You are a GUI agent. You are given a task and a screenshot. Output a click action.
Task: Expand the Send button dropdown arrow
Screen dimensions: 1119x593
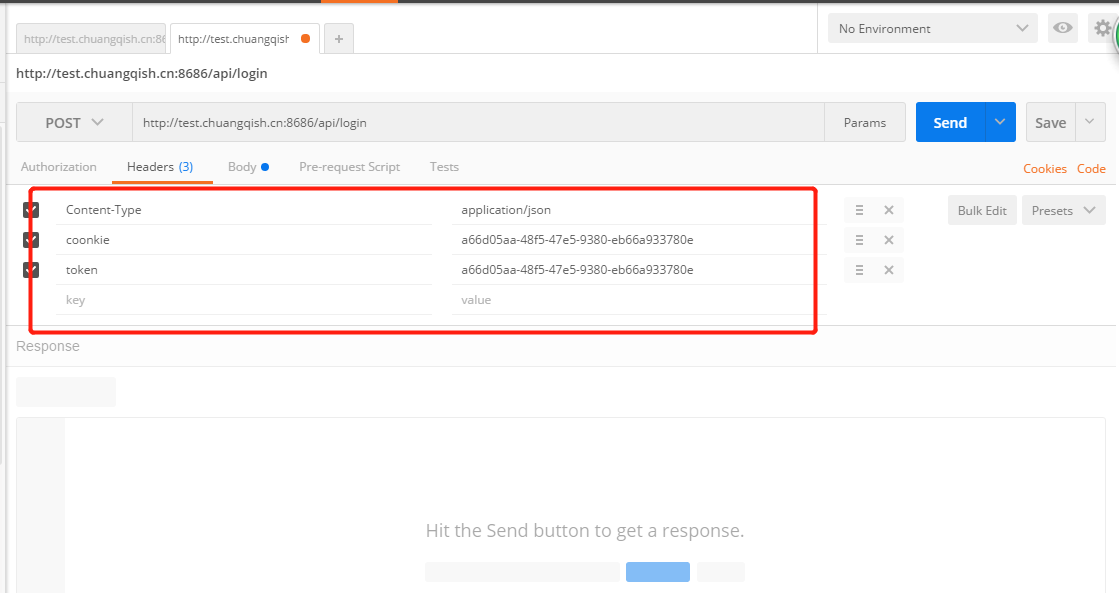pos(1000,122)
